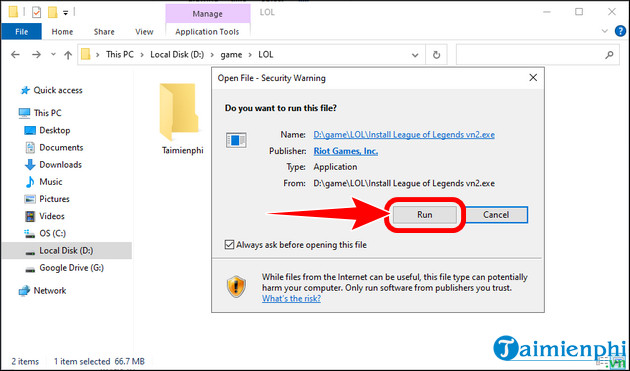The width and height of the screenshot is (630, 371).
Task: Click the Quick access star icon
Action: 25,90
